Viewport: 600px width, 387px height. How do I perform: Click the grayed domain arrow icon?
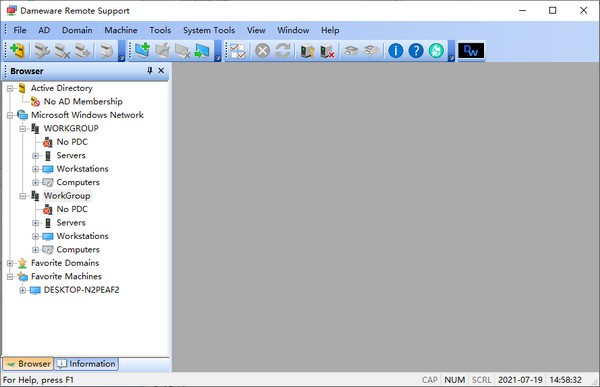point(82,51)
